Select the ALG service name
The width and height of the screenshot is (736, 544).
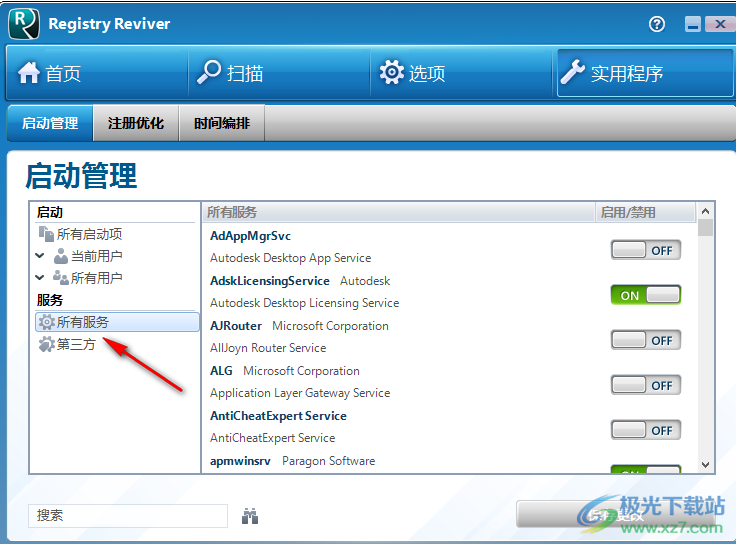(x=221, y=371)
